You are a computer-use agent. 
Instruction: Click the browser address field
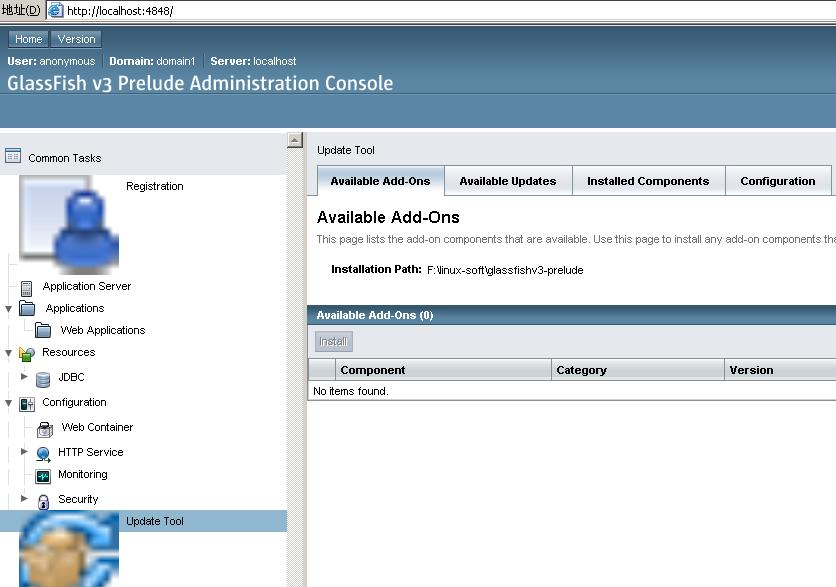(443, 11)
